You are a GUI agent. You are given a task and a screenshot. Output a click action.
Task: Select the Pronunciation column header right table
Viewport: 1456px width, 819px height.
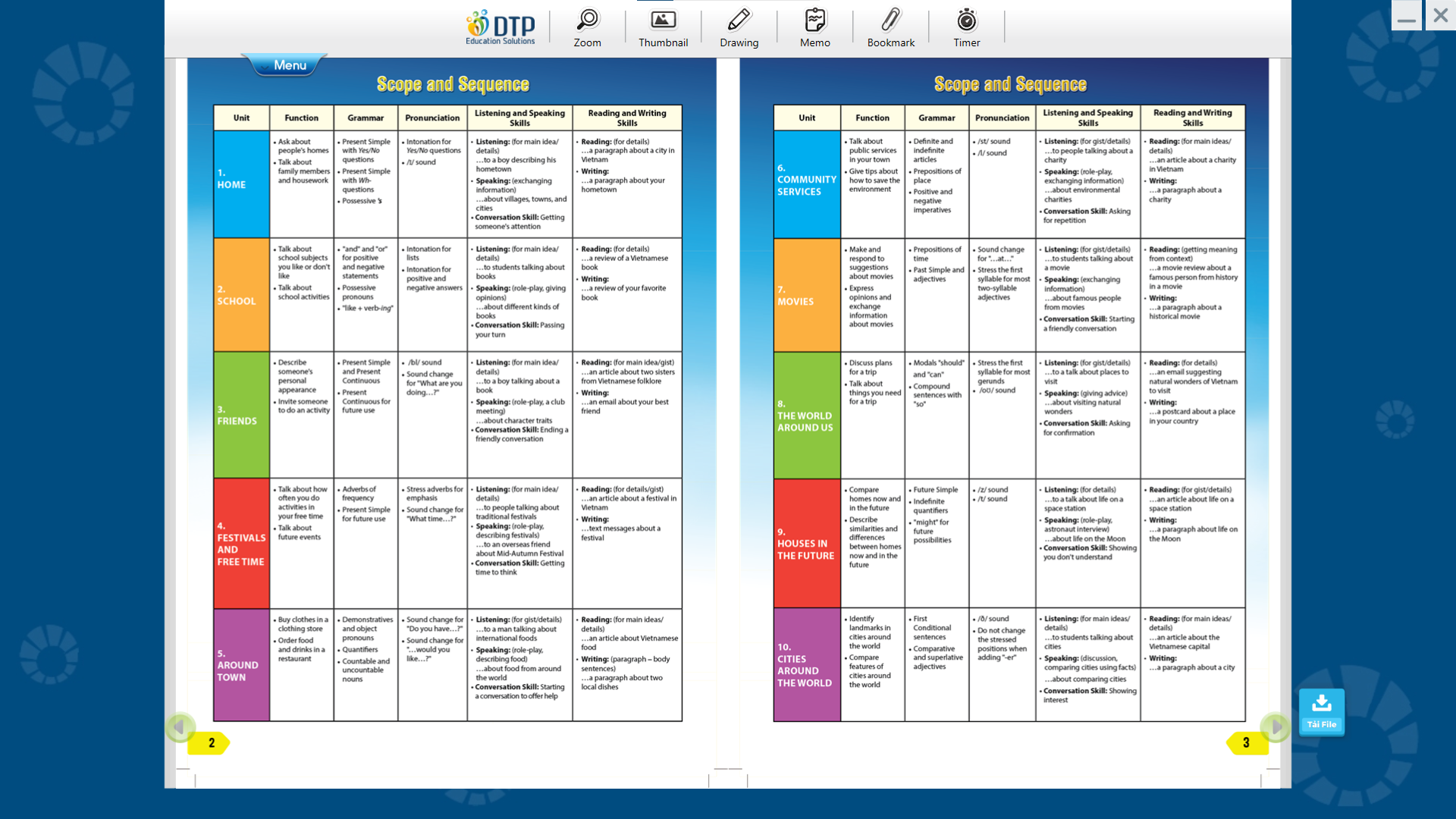1000,116
